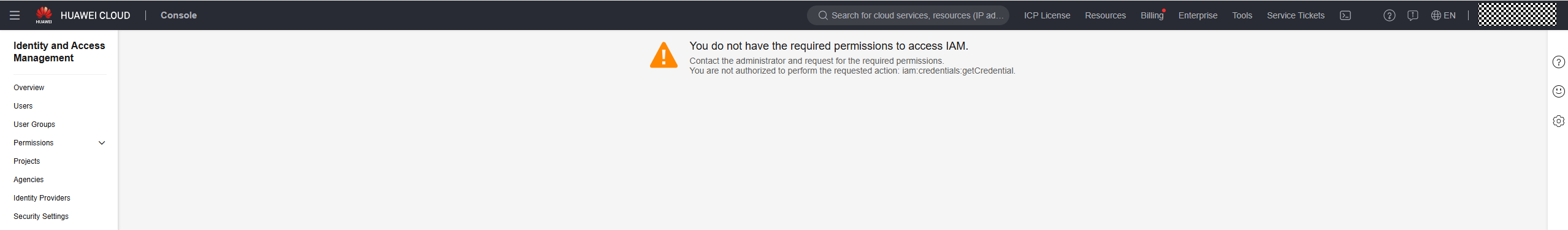Click the right sidebar help circle icon

click(1559, 62)
